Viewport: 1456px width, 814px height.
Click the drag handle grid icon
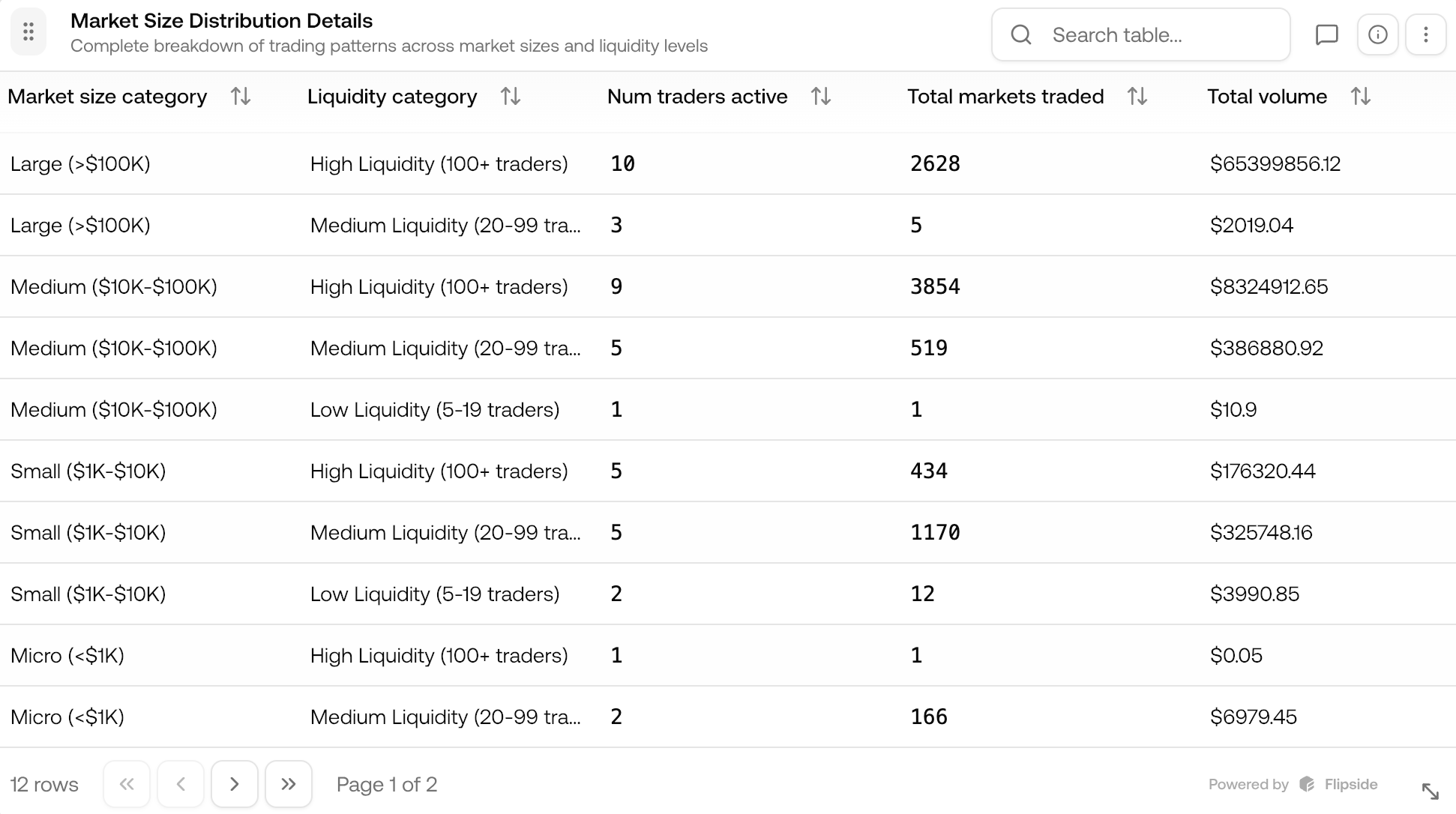pyautogui.click(x=28, y=31)
